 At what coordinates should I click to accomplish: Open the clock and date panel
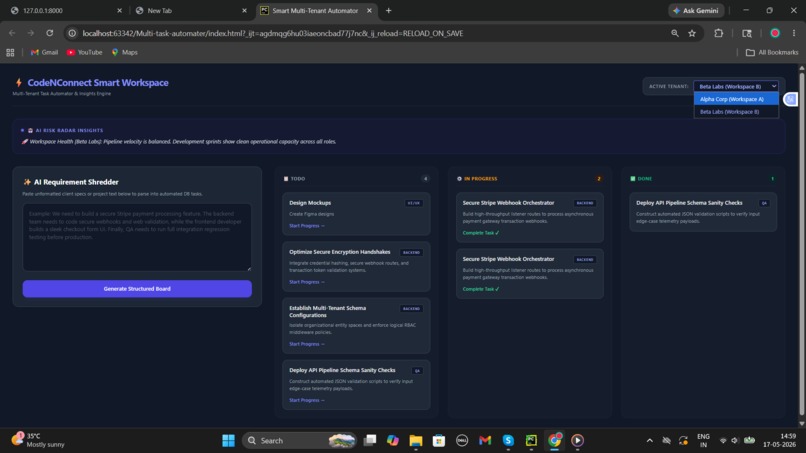[780, 440]
